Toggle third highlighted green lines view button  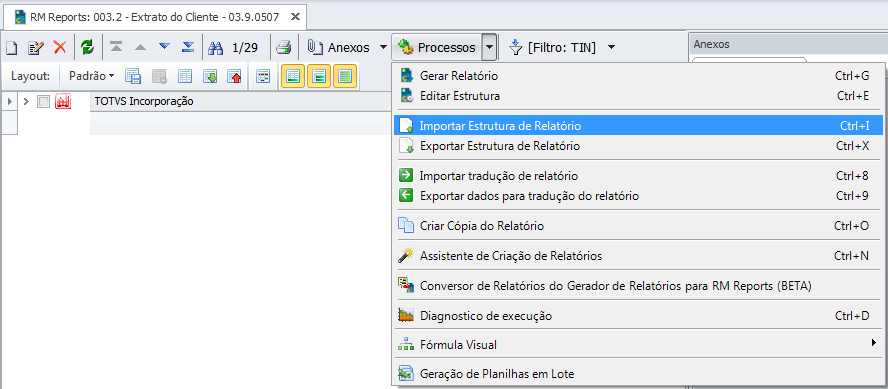[345, 76]
